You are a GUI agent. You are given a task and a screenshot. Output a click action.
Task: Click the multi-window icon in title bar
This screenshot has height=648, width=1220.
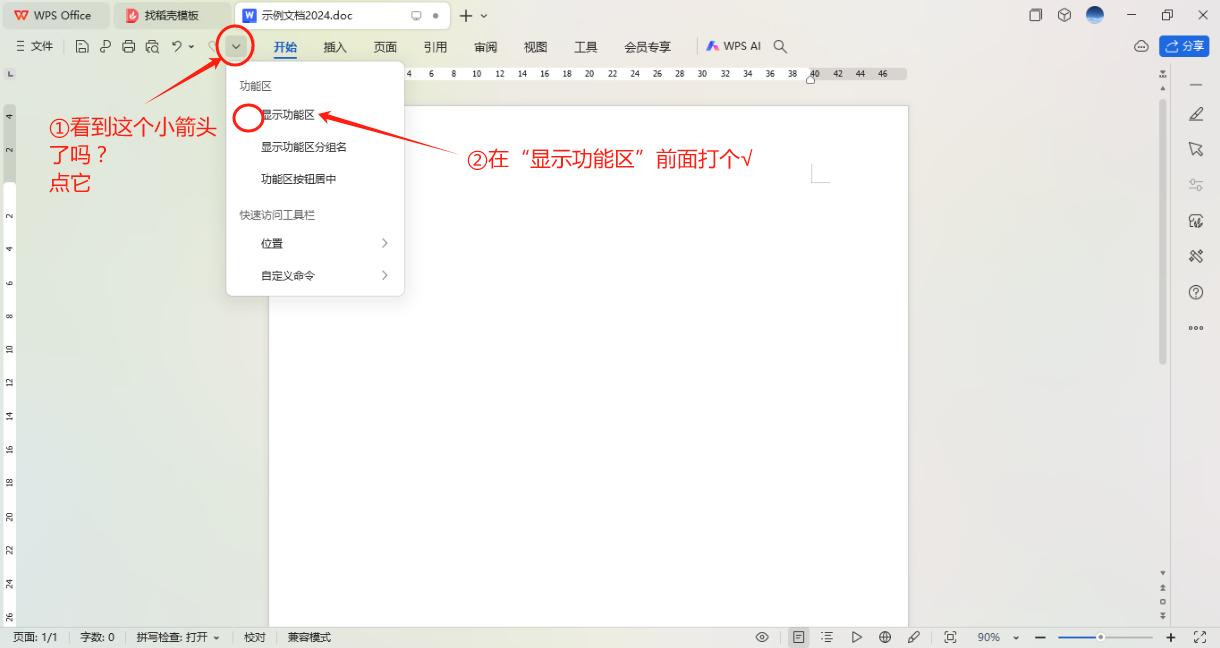[x=1036, y=15]
